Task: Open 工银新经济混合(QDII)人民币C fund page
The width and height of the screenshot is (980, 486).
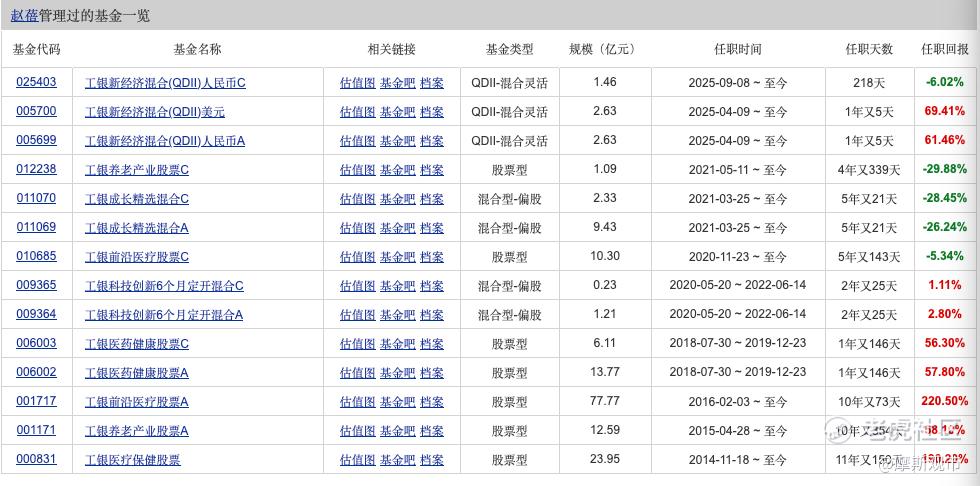Action: (166, 82)
